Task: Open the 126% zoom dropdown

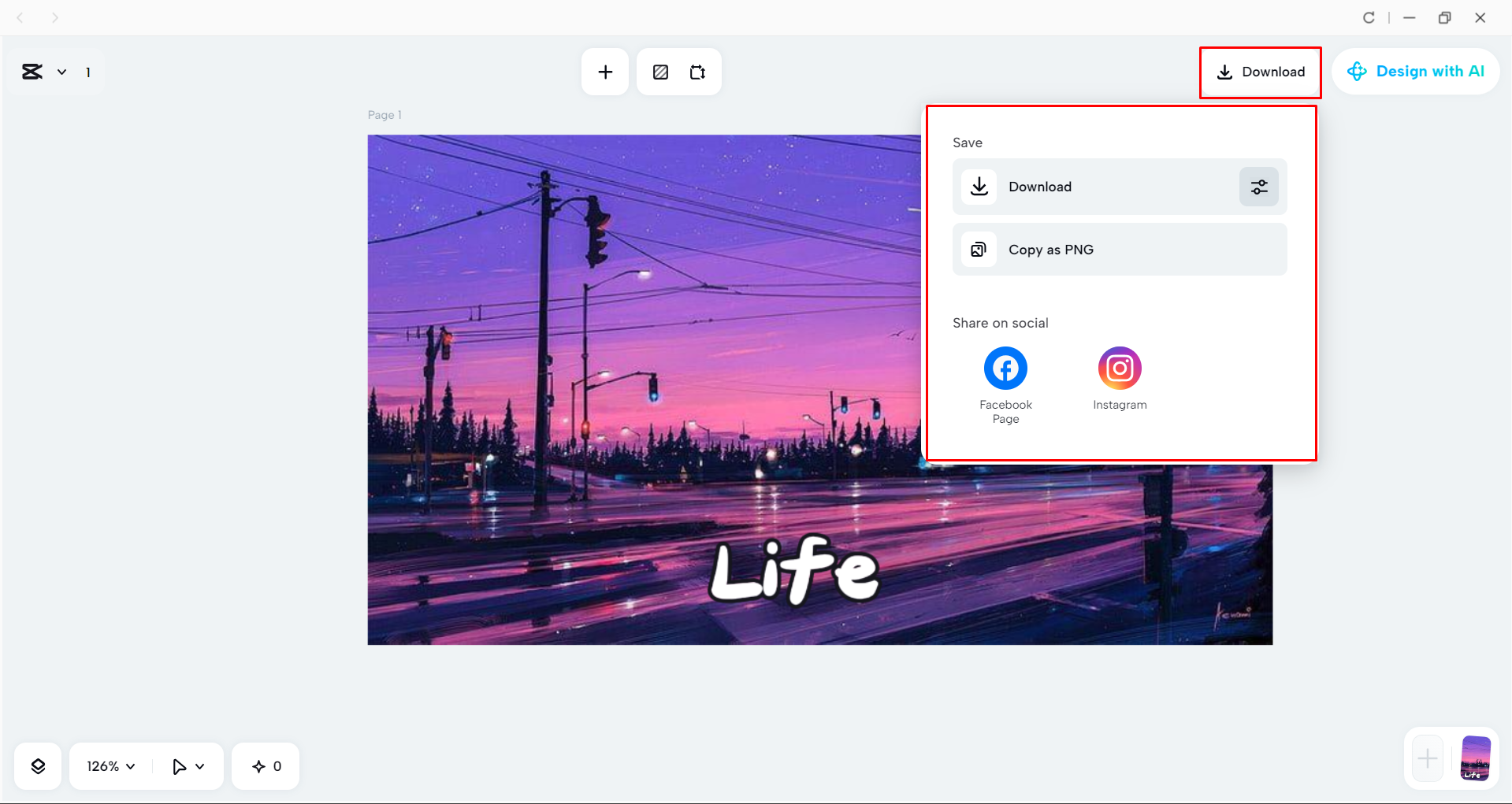Action: pyautogui.click(x=111, y=766)
